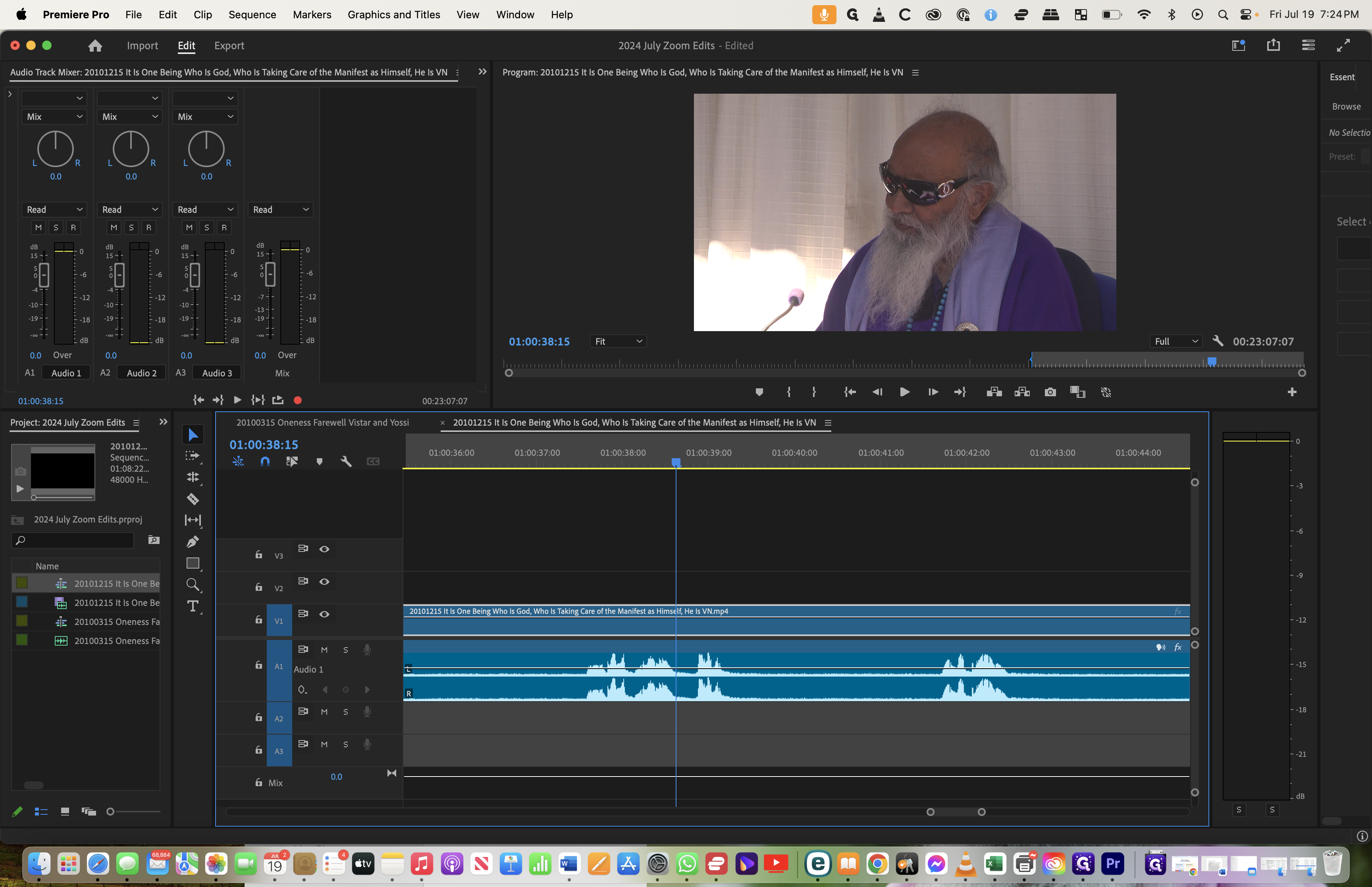Mute Audio 1 in Track Mixer

(39, 228)
